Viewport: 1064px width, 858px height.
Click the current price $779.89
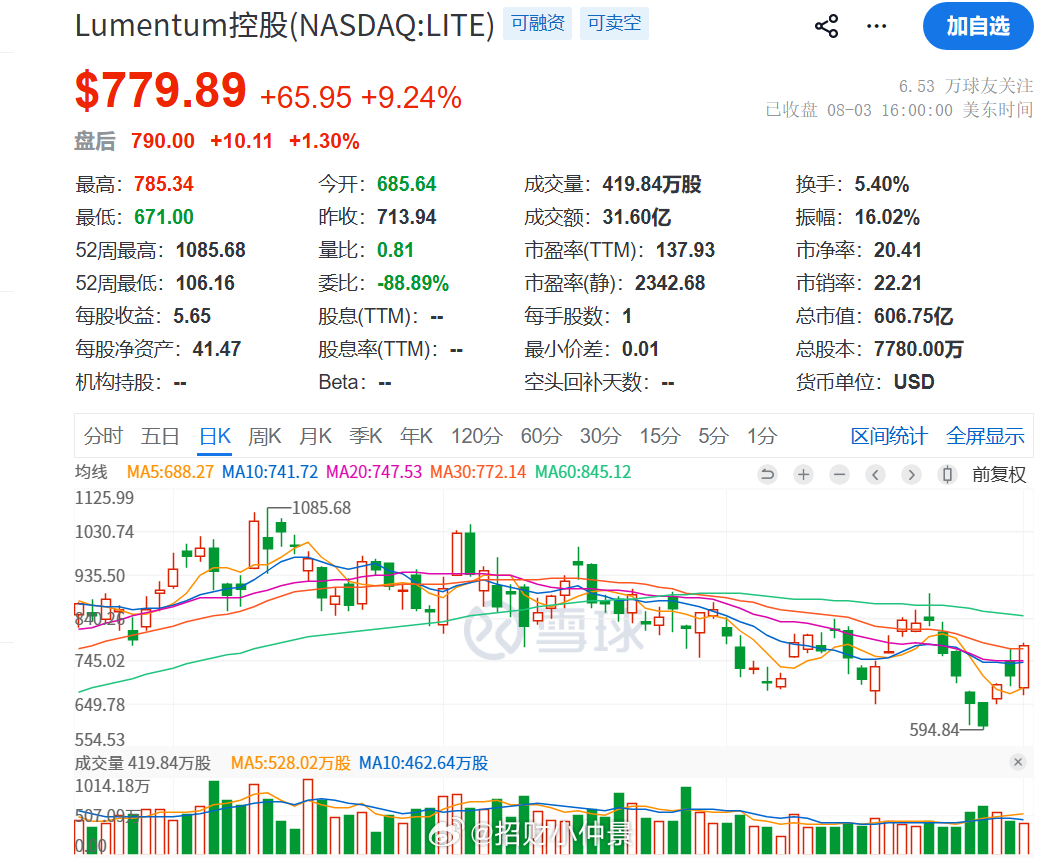[x=160, y=90]
